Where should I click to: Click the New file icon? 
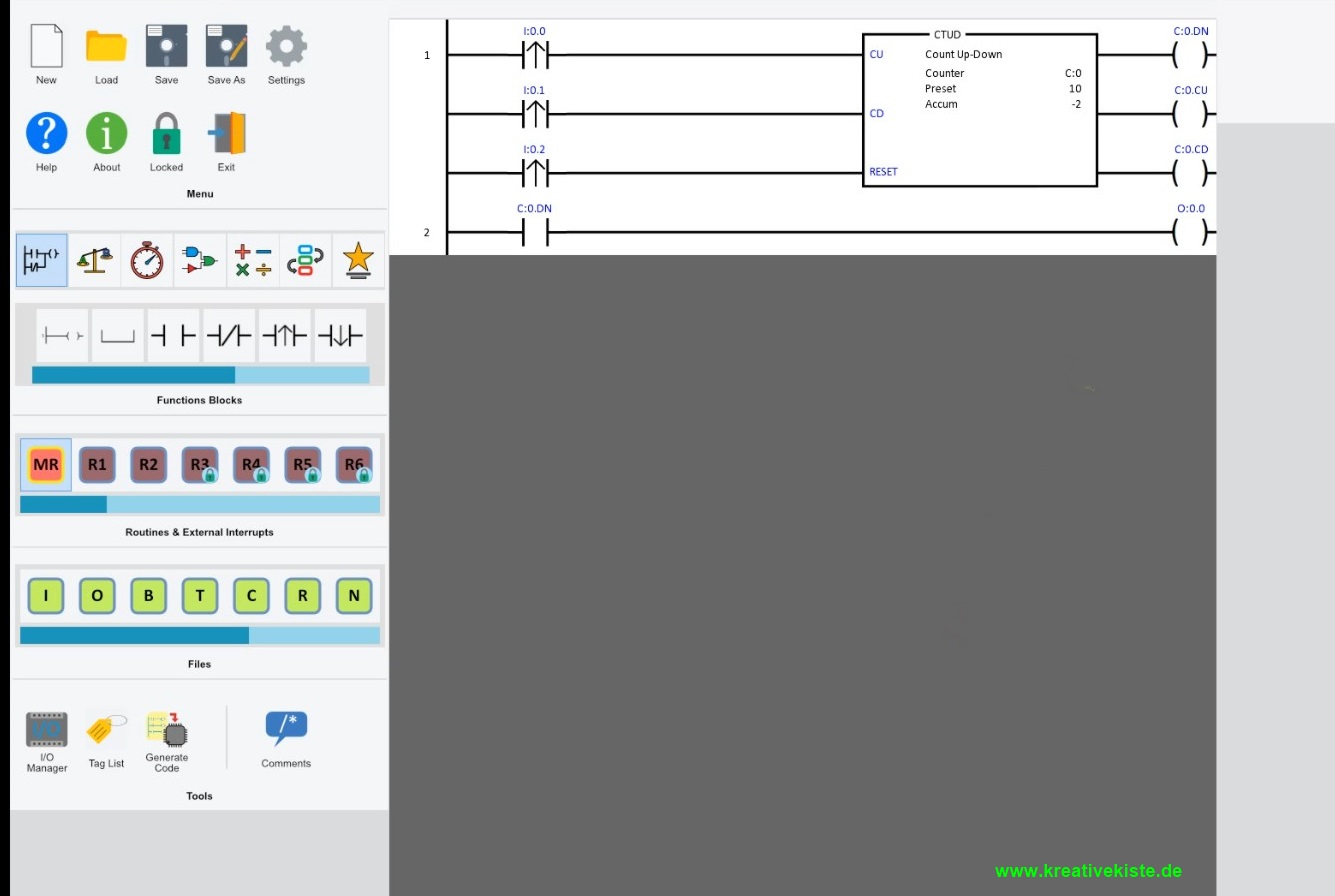[46, 47]
